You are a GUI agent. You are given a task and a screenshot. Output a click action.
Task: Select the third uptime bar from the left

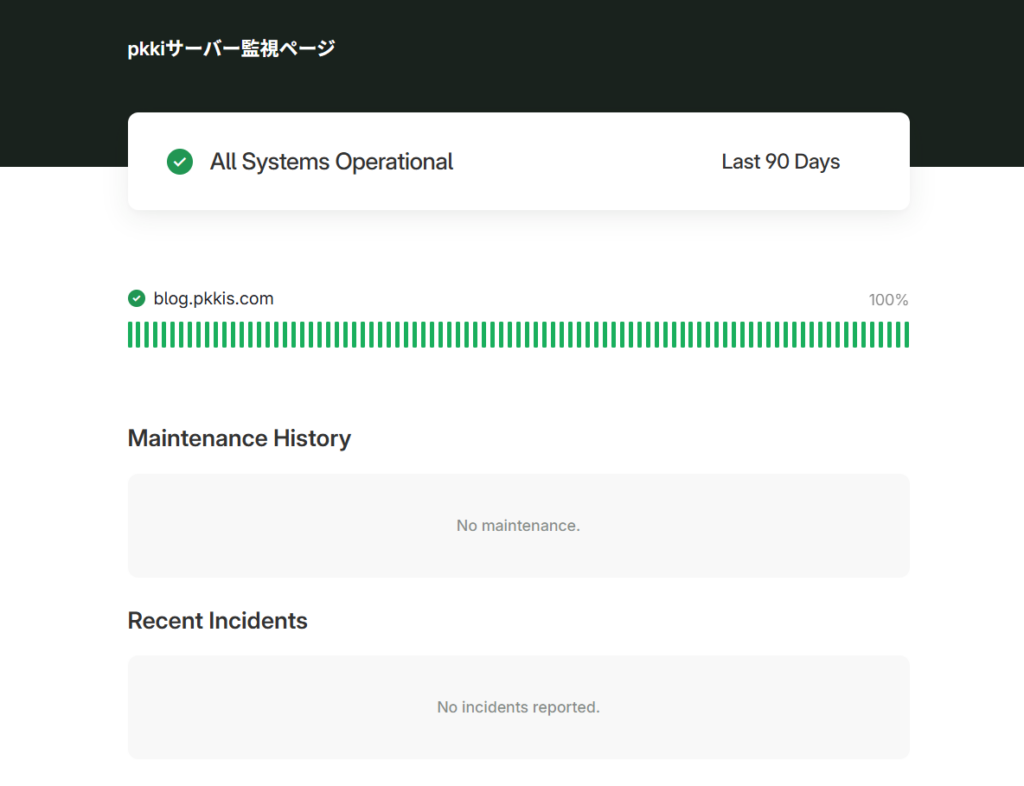pos(148,335)
